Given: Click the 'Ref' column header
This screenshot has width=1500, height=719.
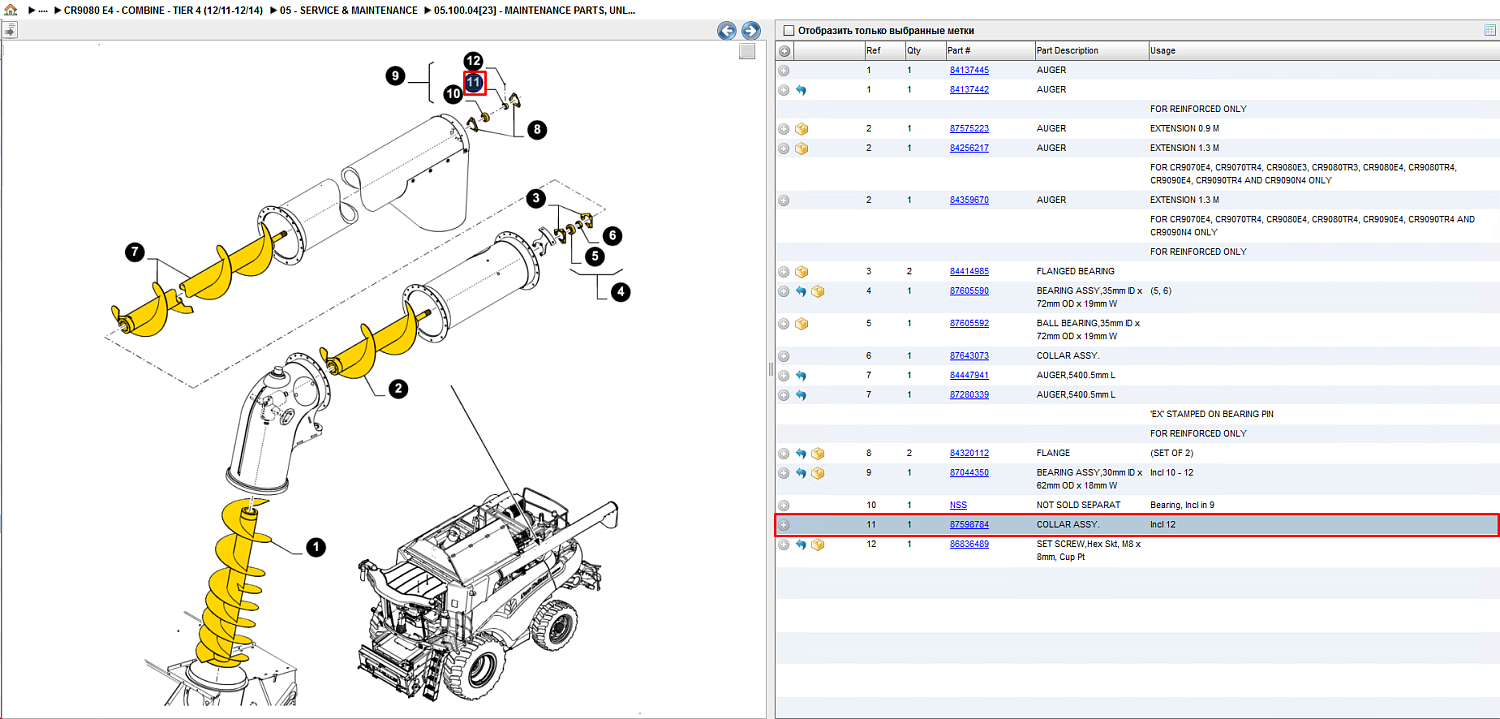Looking at the screenshot, I should coord(884,51).
